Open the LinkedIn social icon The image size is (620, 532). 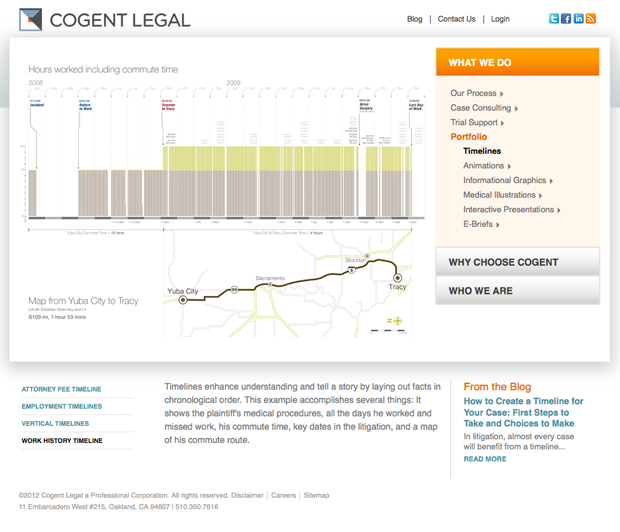tap(578, 19)
